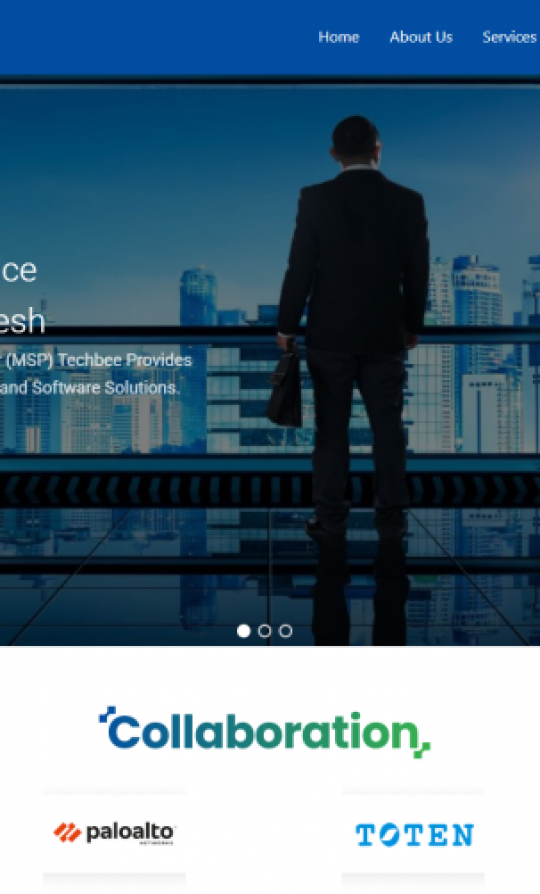Click the Collaboration heading graphic
Viewport: 540px width, 894px height.
point(265,732)
